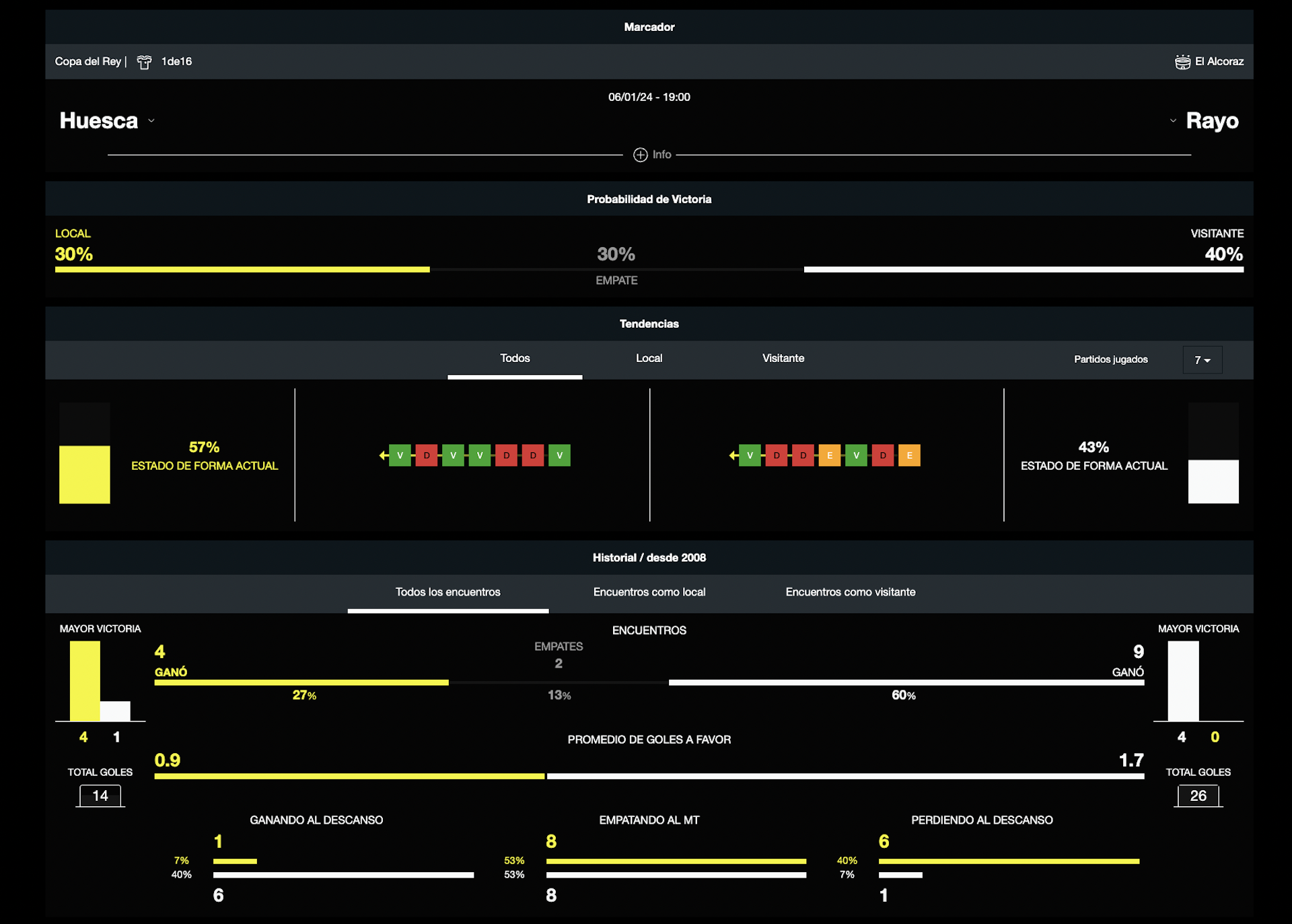Image resolution: width=1292 pixels, height=924 pixels.
Task: Click the white 43% form bar
Action: click(x=1213, y=482)
